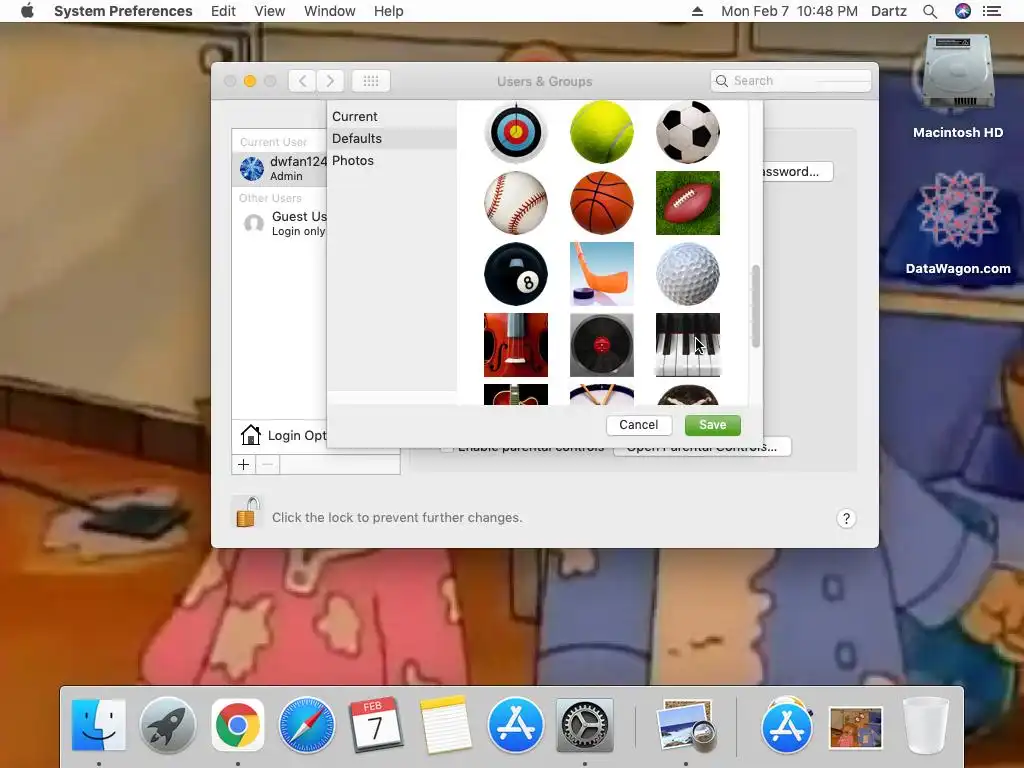Screen dimensions: 1024x768
Task: Open Preview from the Dock
Action: pos(686,725)
